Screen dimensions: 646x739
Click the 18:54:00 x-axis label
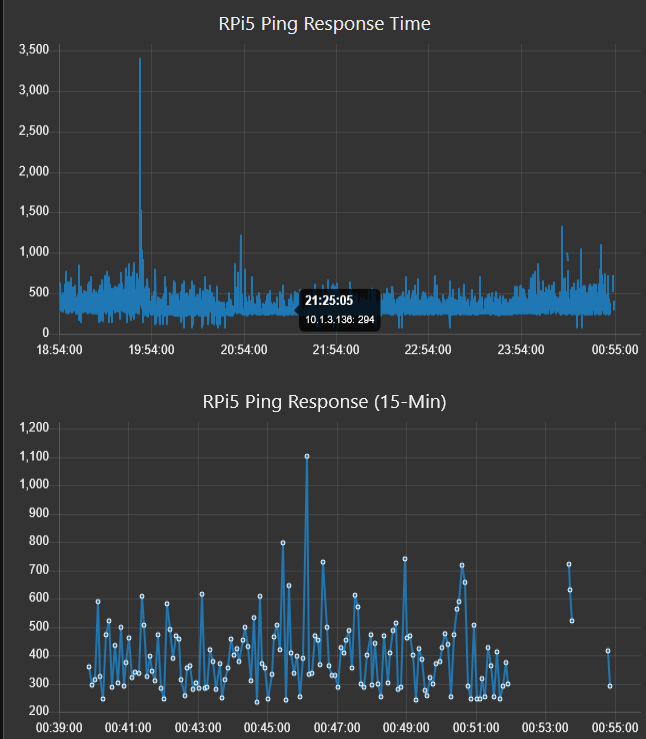point(59,350)
